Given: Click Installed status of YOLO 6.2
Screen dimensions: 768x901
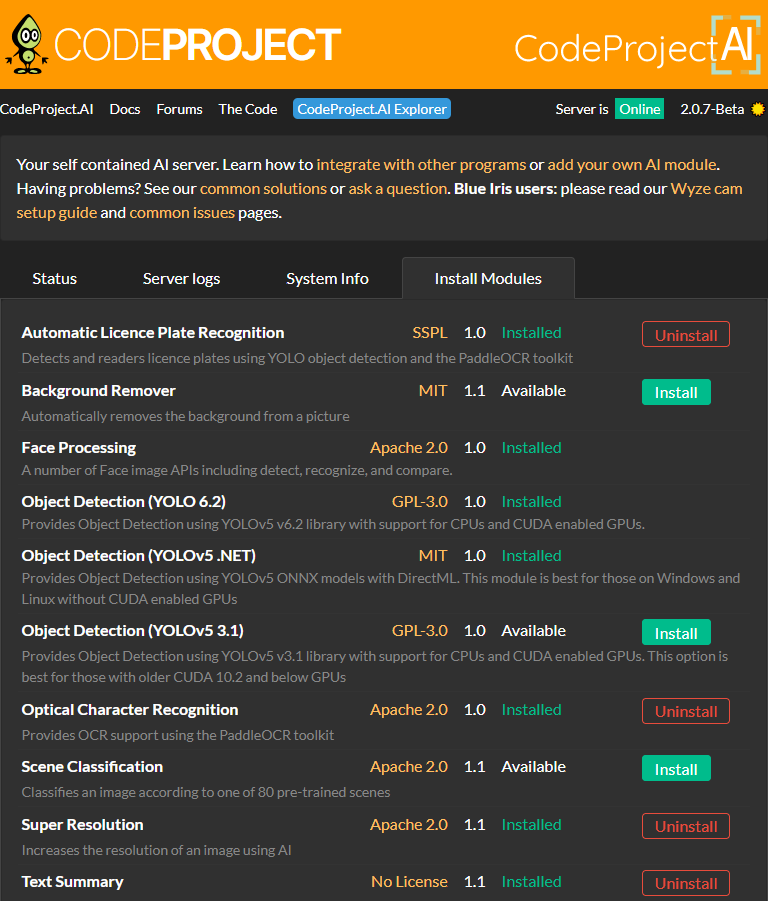Looking at the screenshot, I should [531, 502].
